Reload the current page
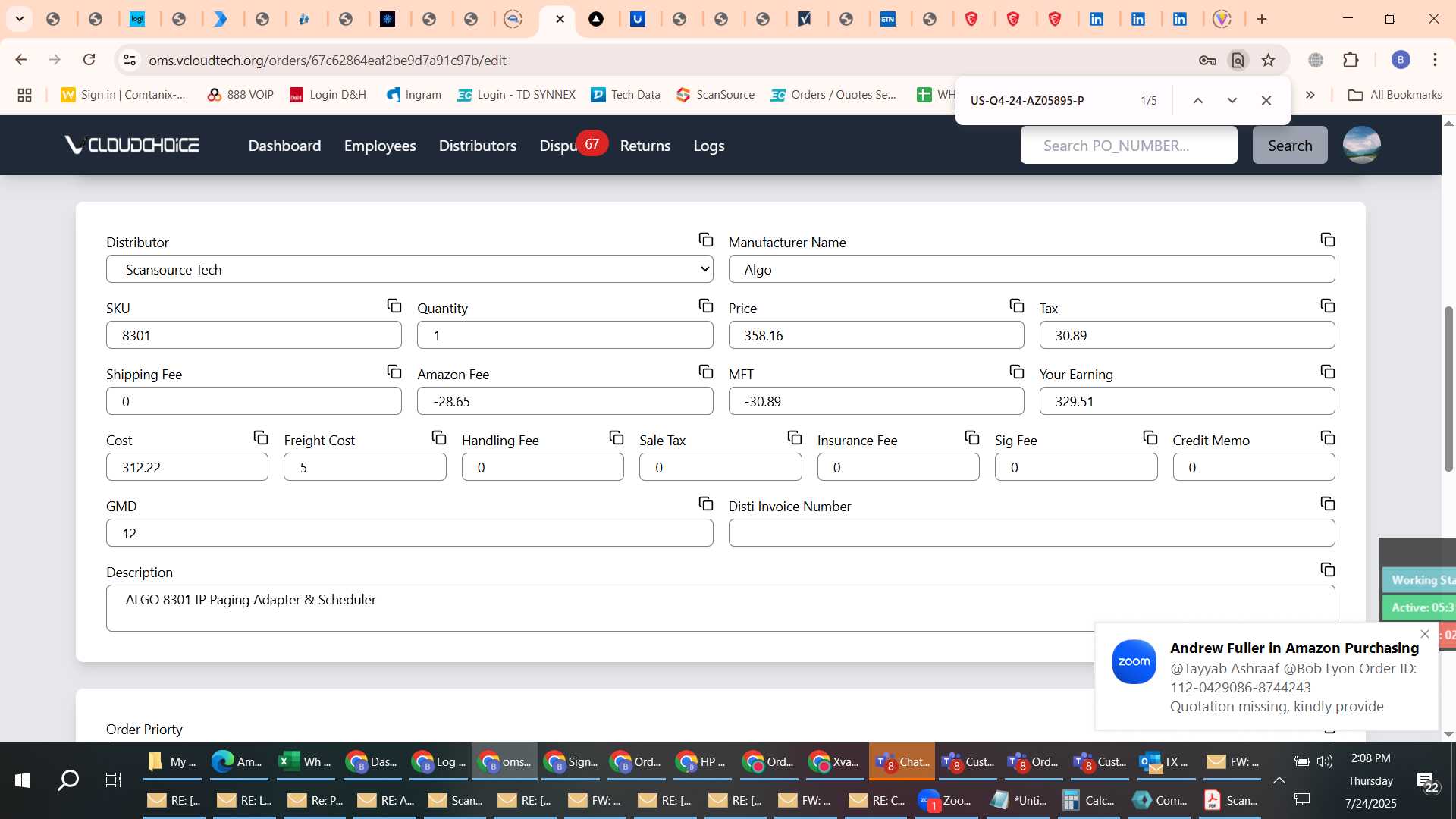The width and height of the screenshot is (1456, 819). point(89,60)
